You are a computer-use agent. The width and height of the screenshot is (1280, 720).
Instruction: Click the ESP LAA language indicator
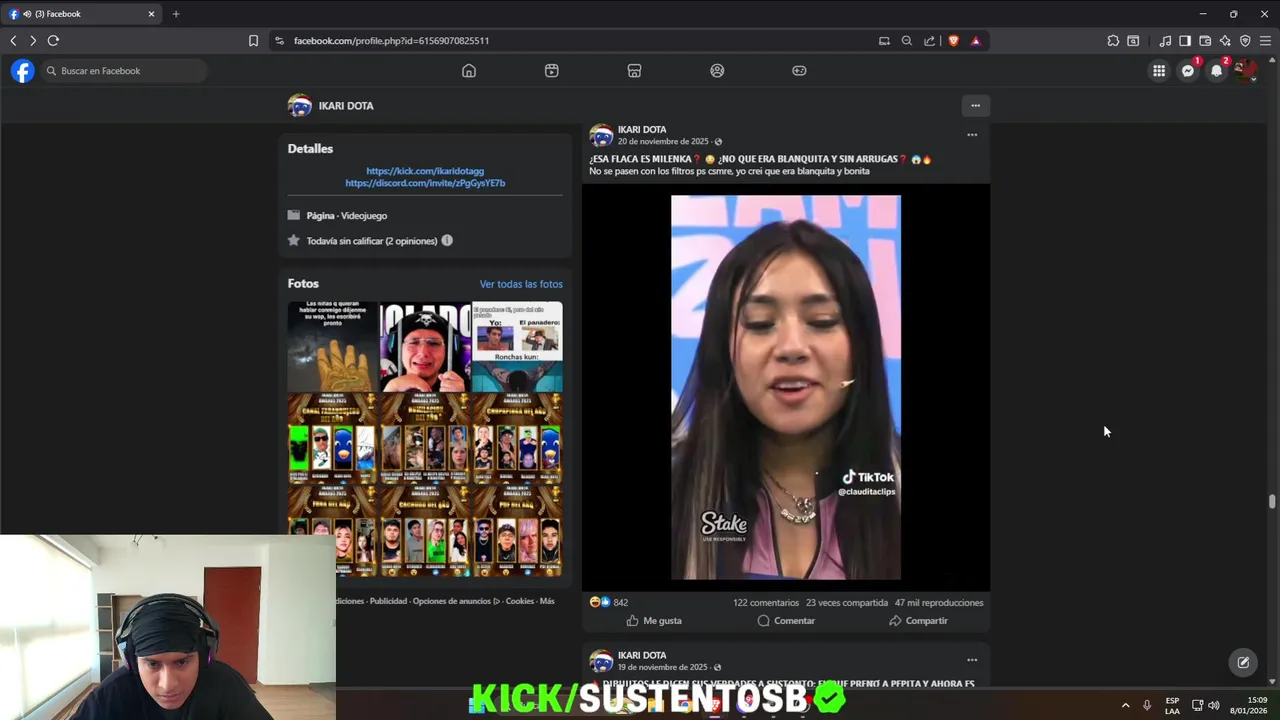pos(1172,705)
